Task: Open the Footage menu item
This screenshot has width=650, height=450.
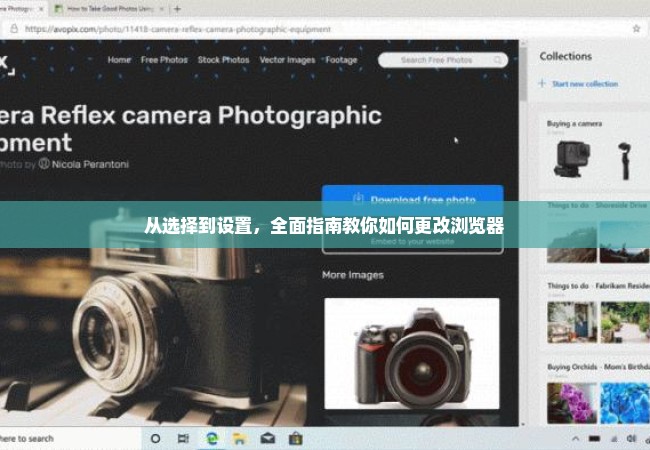Action: point(341,60)
